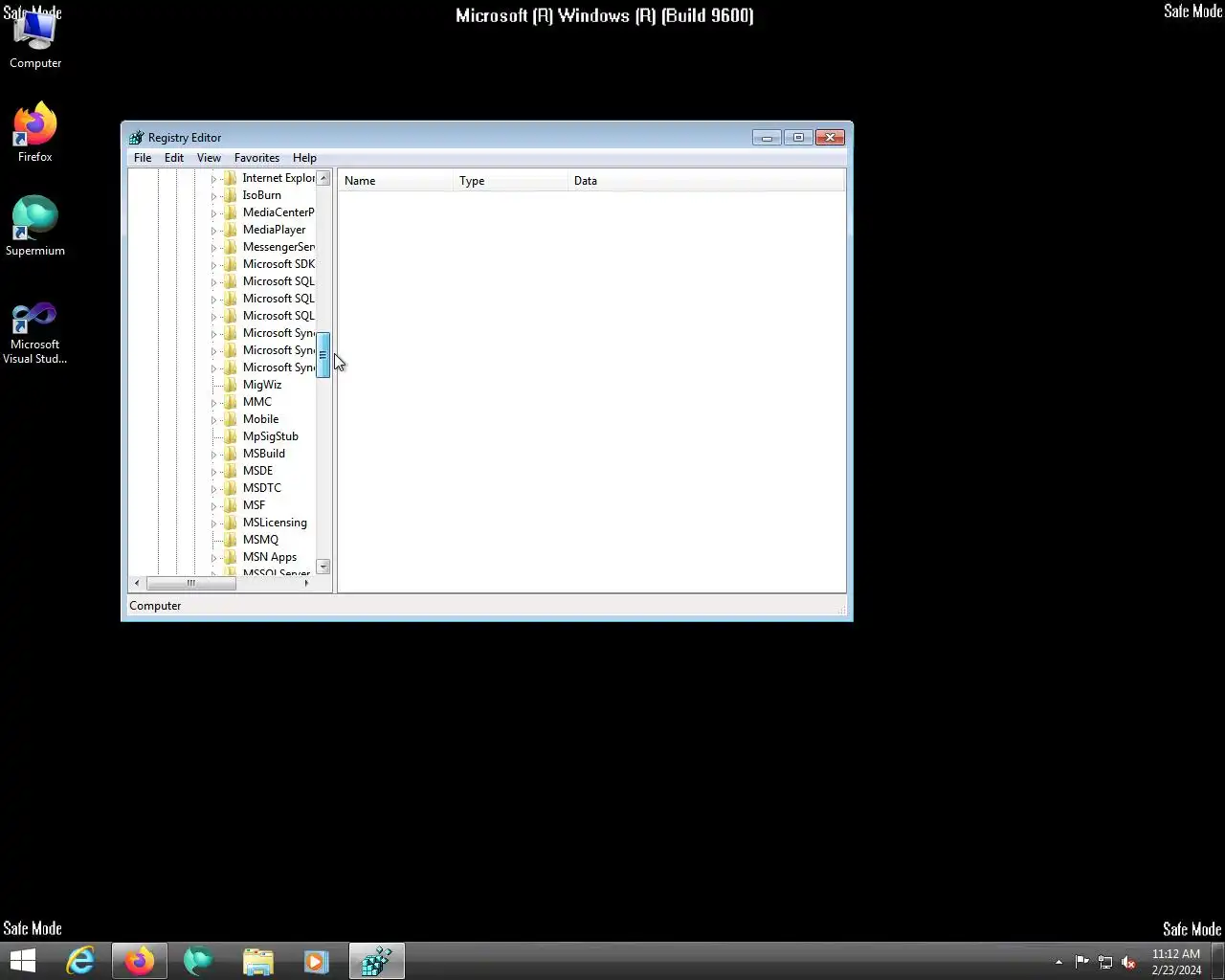Viewport: 1225px width, 980px height.
Task: Click the Supermium taskbar icon
Action: pos(199,961)
